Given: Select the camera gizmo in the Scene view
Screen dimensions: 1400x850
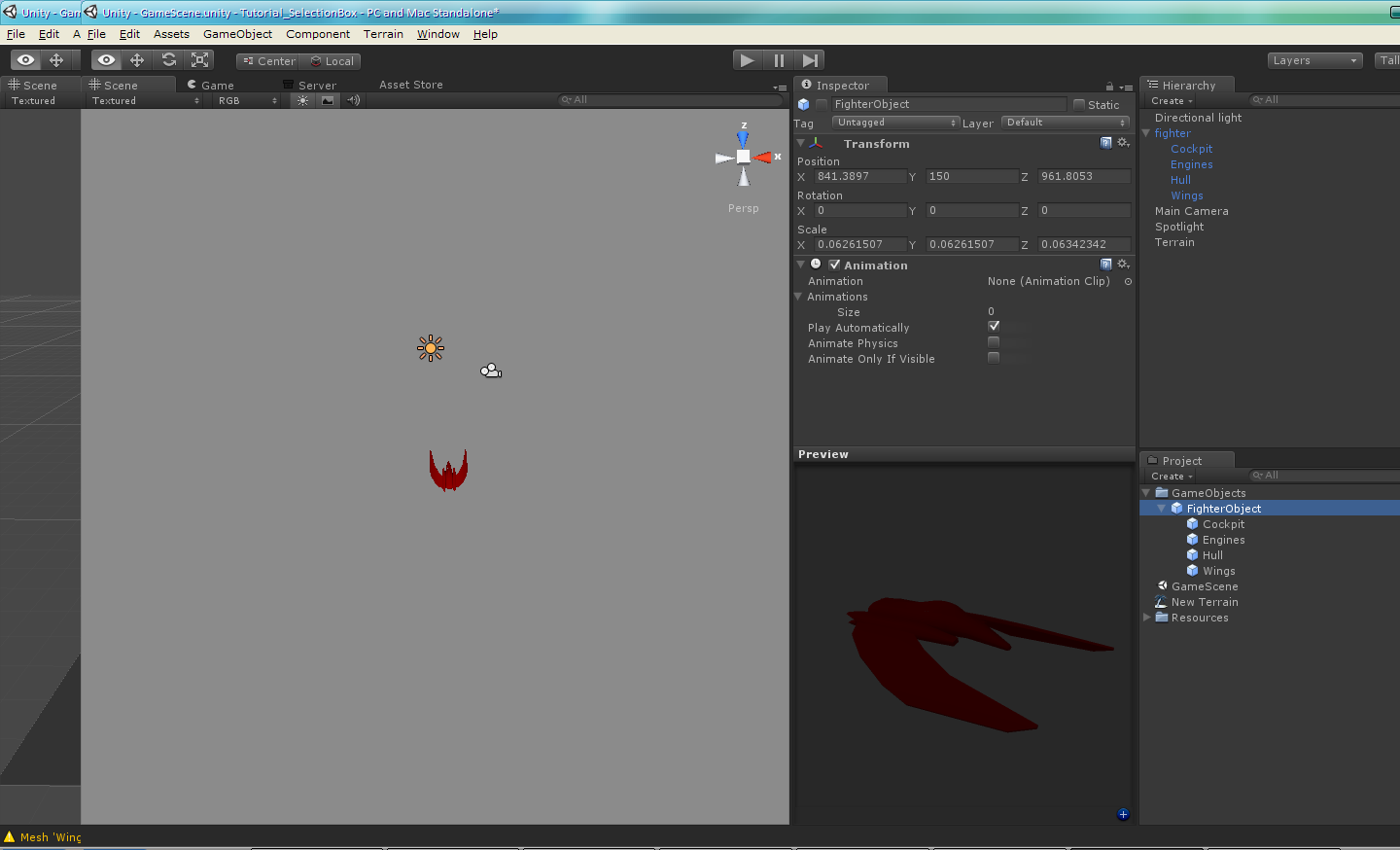Looking at the screenshot, I should pyautogui.click(x=491, y=371).
